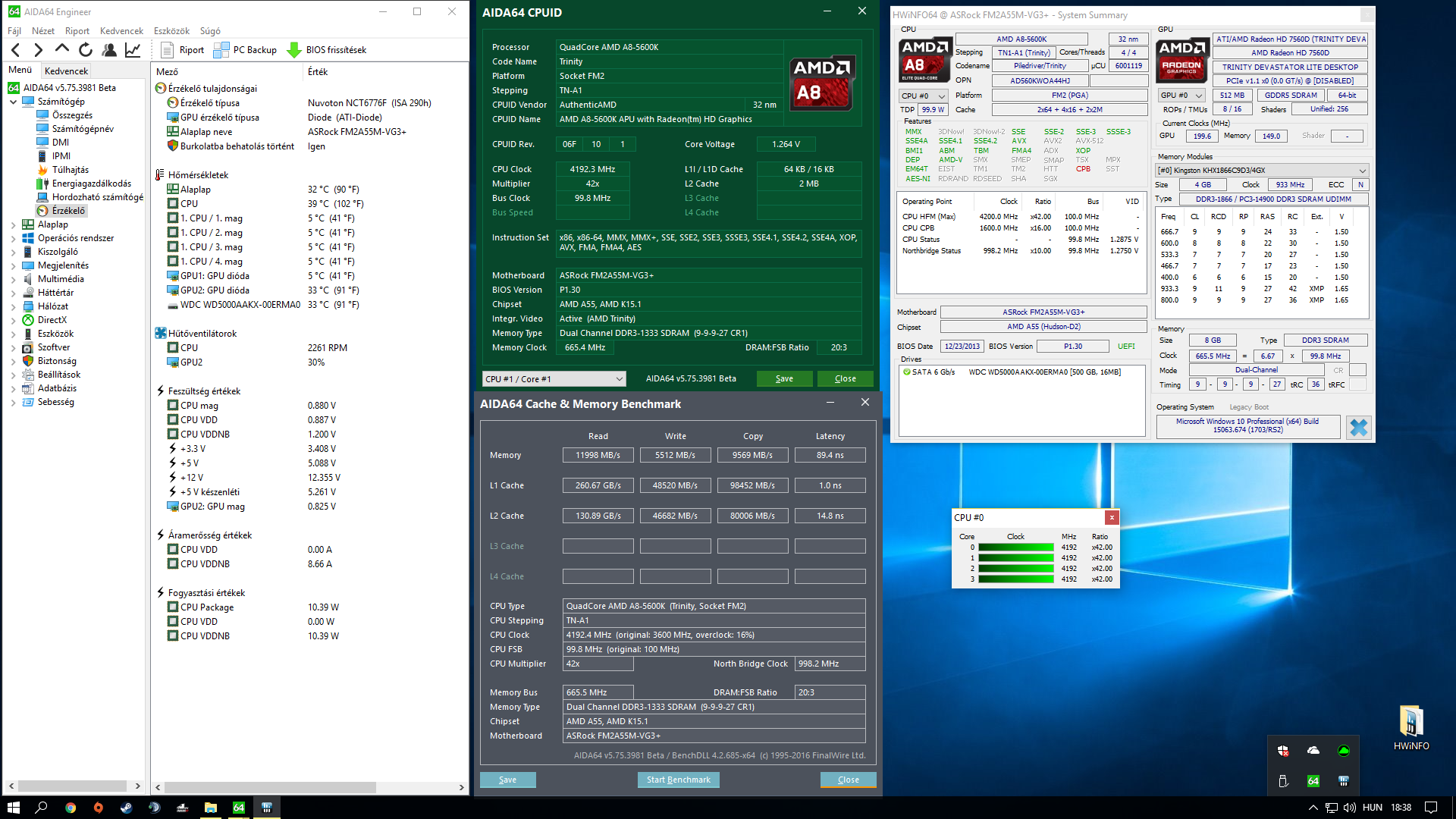Select the IPMI tree entry
The height and width of the screenshot is (819, 1456).
(61, 156)
